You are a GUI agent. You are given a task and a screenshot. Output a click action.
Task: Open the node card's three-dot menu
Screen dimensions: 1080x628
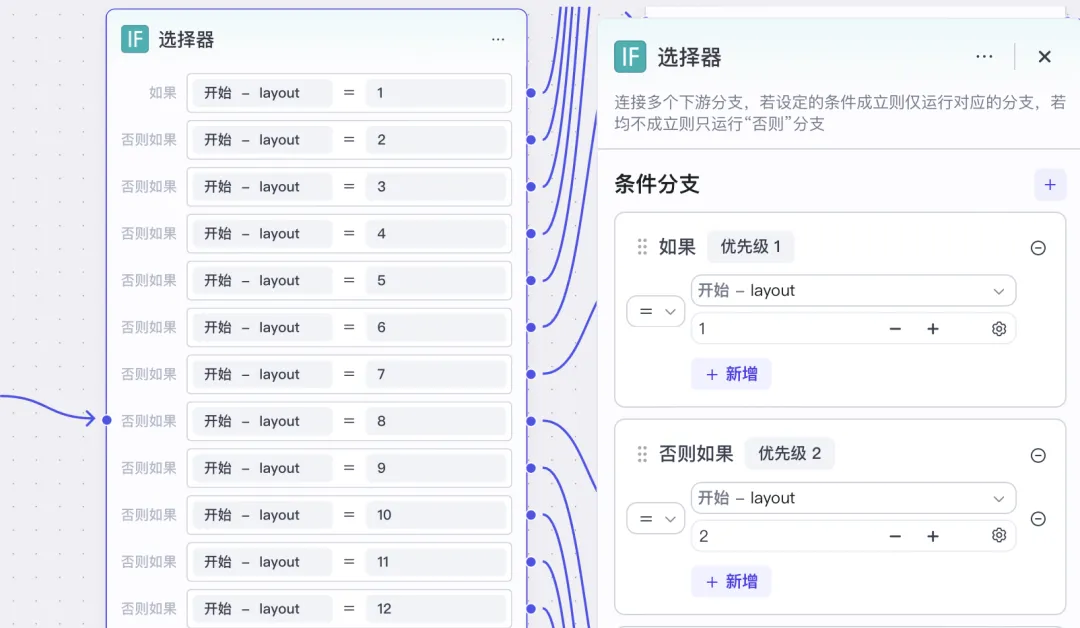[498, 40]
